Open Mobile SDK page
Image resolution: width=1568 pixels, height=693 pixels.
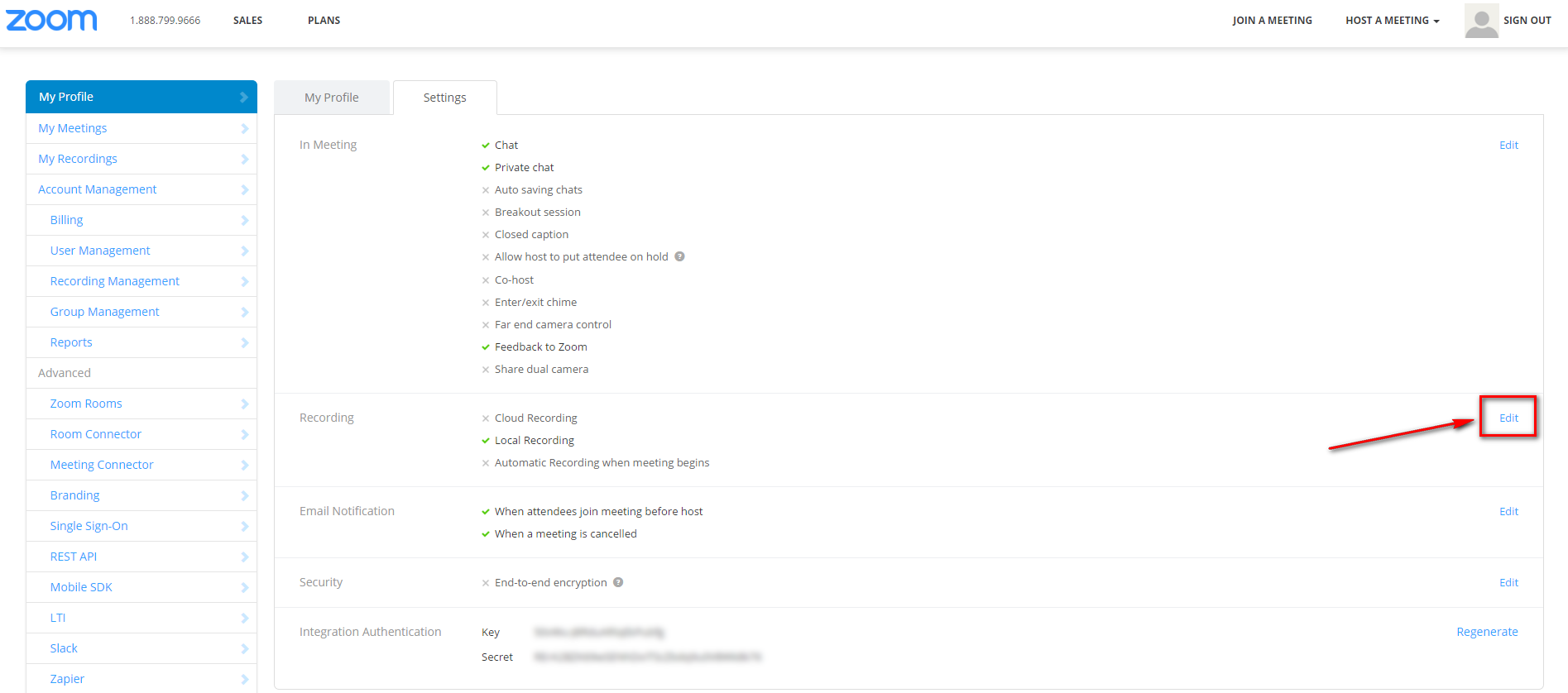pyautogui.click(x=141, y=587)
